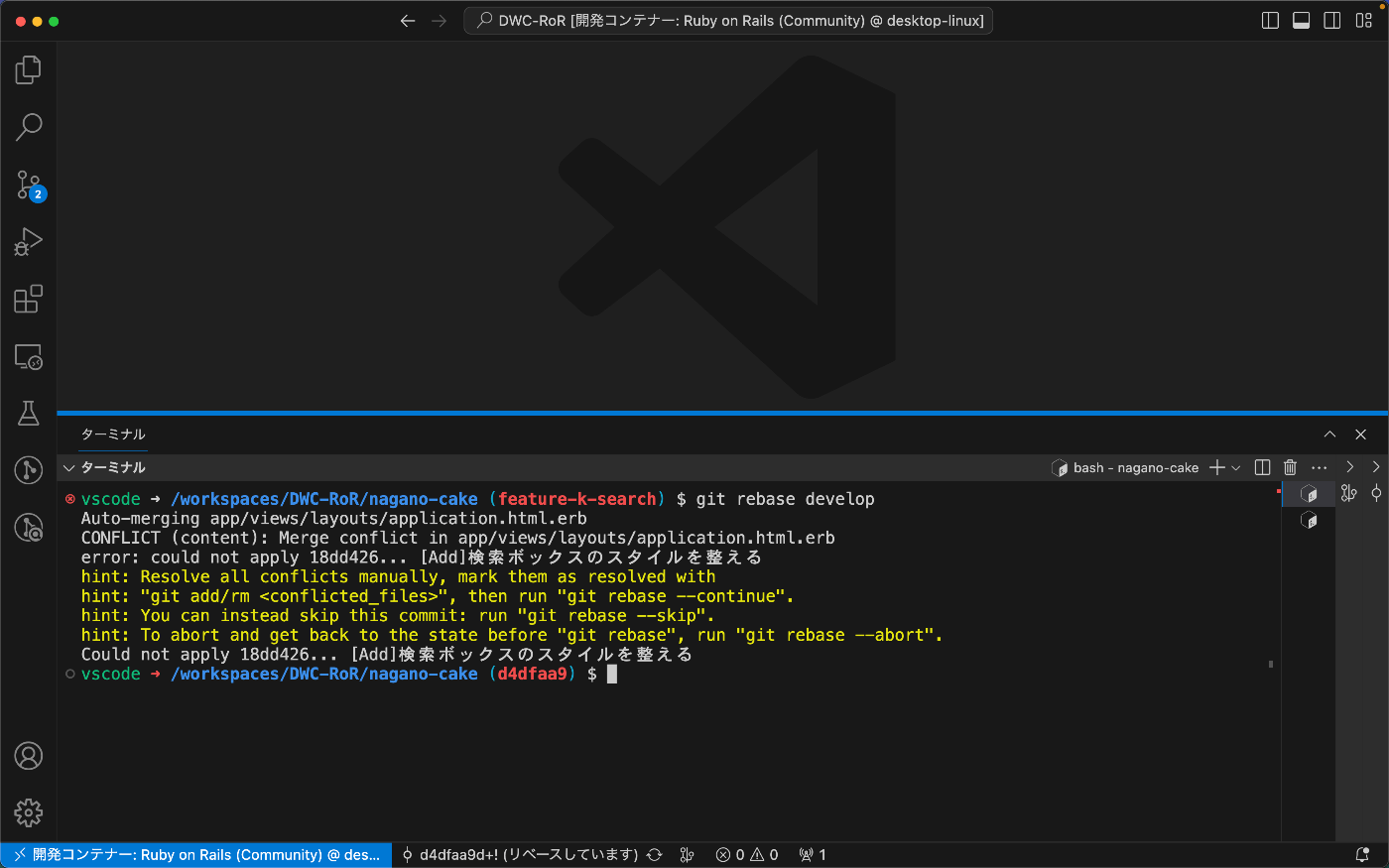This screenshot has width=1389, height=868.
Task: Collapse the ターミナル section header chevron
Action: tap(68, 468)
